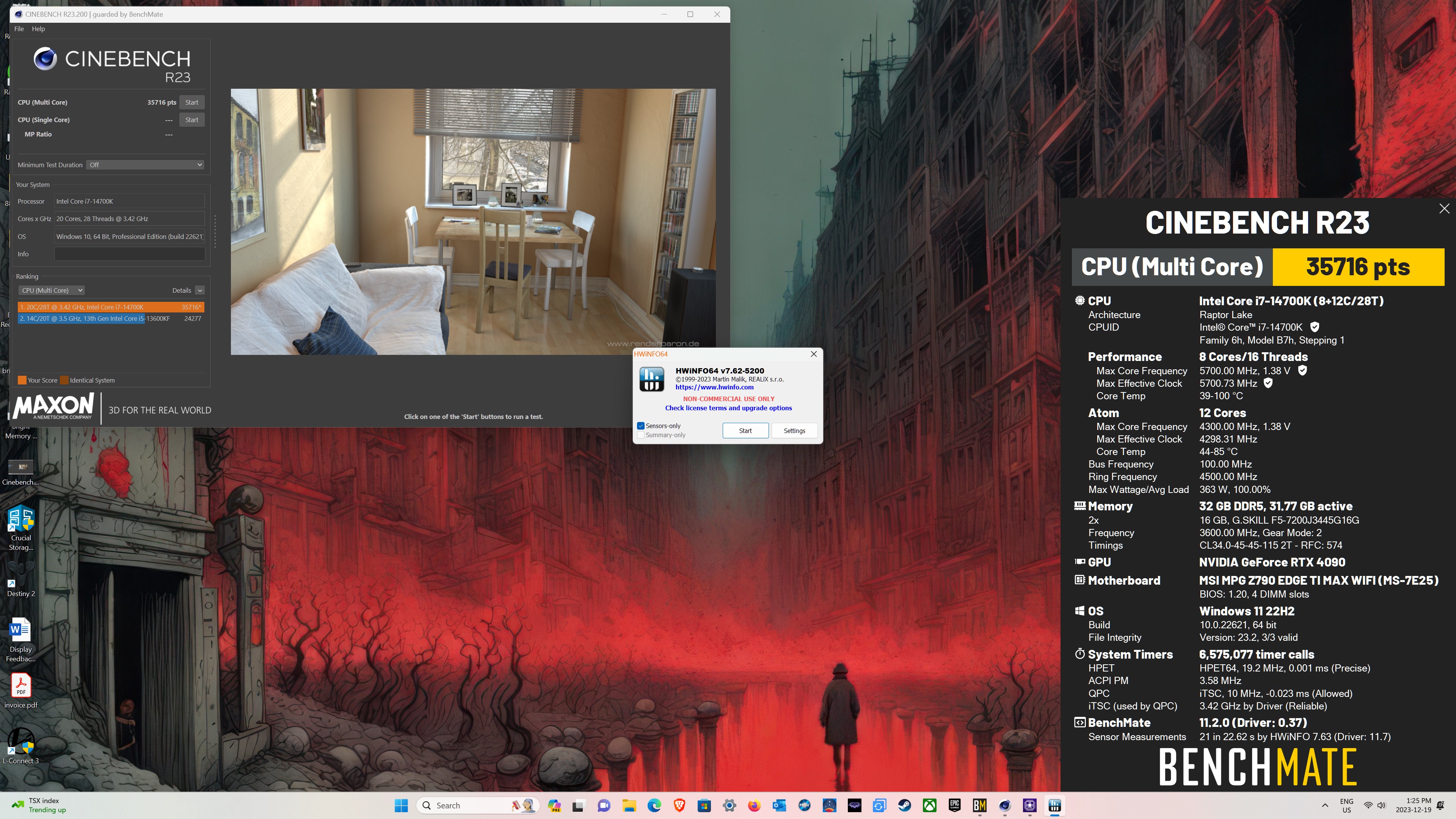Open the Windows Start menu
Screen dimensions: 1456x819
401,805
